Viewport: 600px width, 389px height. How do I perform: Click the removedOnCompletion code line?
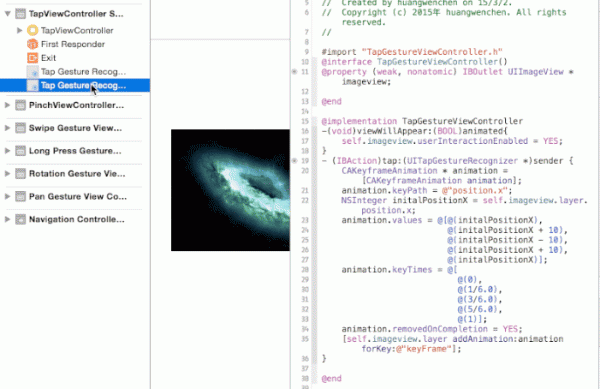[432, 329]
